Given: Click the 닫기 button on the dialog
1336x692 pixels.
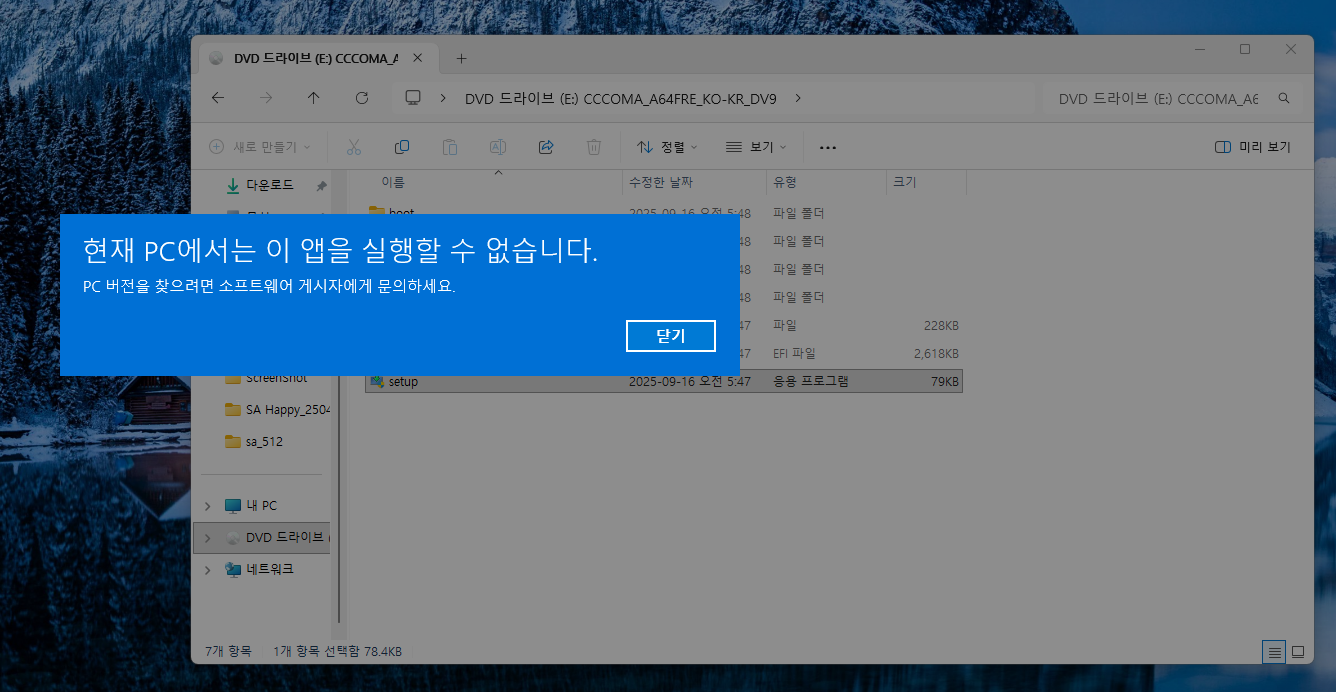Looking at the screenshot, I should click(x=670, y=335).
